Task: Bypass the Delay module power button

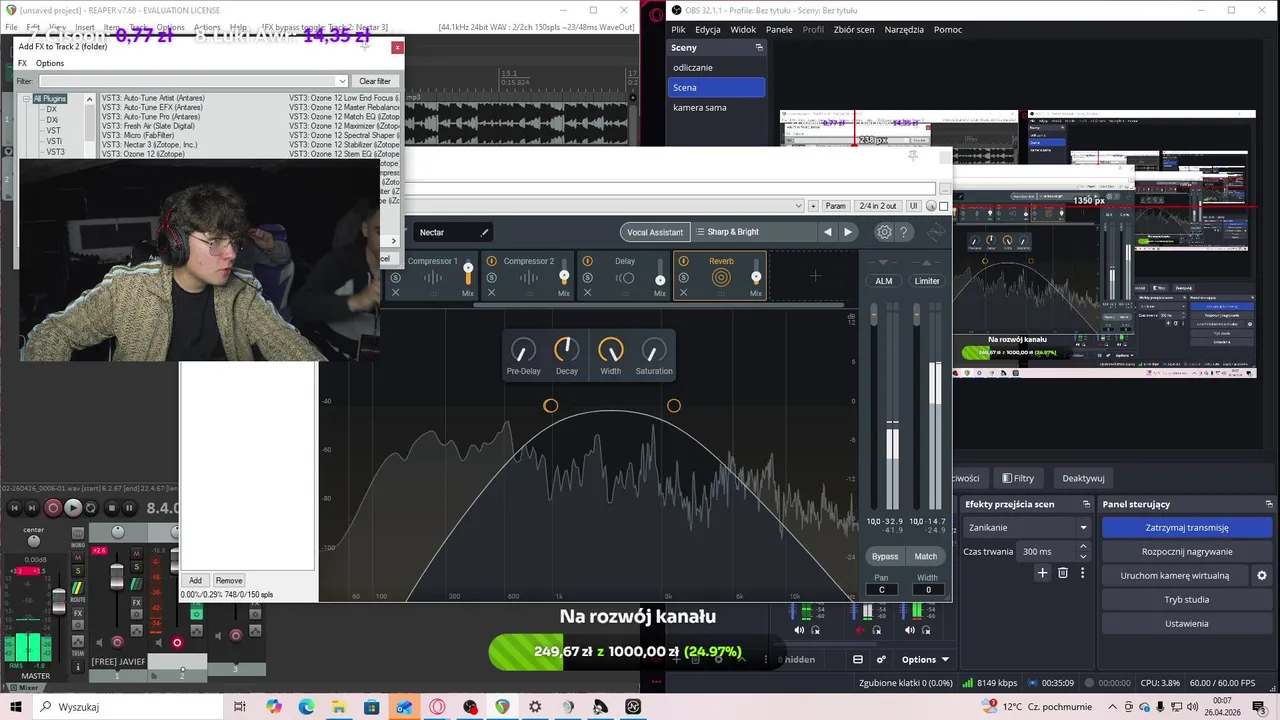Action: [x=587, y=261]
